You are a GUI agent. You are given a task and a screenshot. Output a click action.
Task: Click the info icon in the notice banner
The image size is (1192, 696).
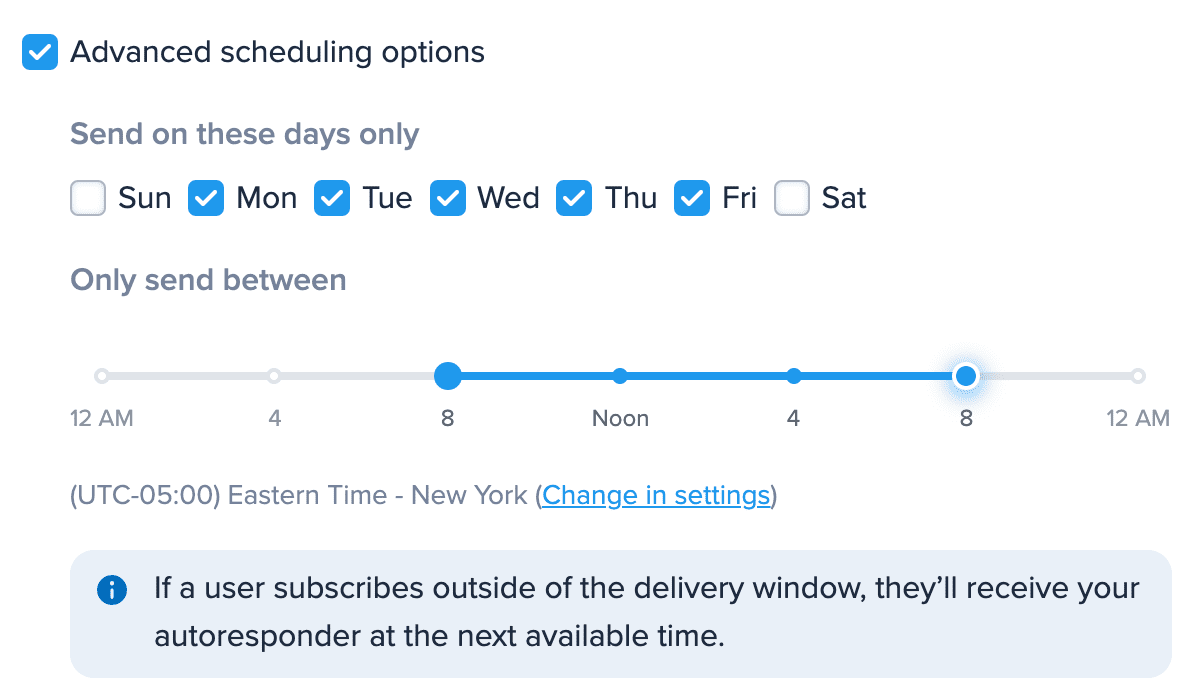(x=112, y=589)
